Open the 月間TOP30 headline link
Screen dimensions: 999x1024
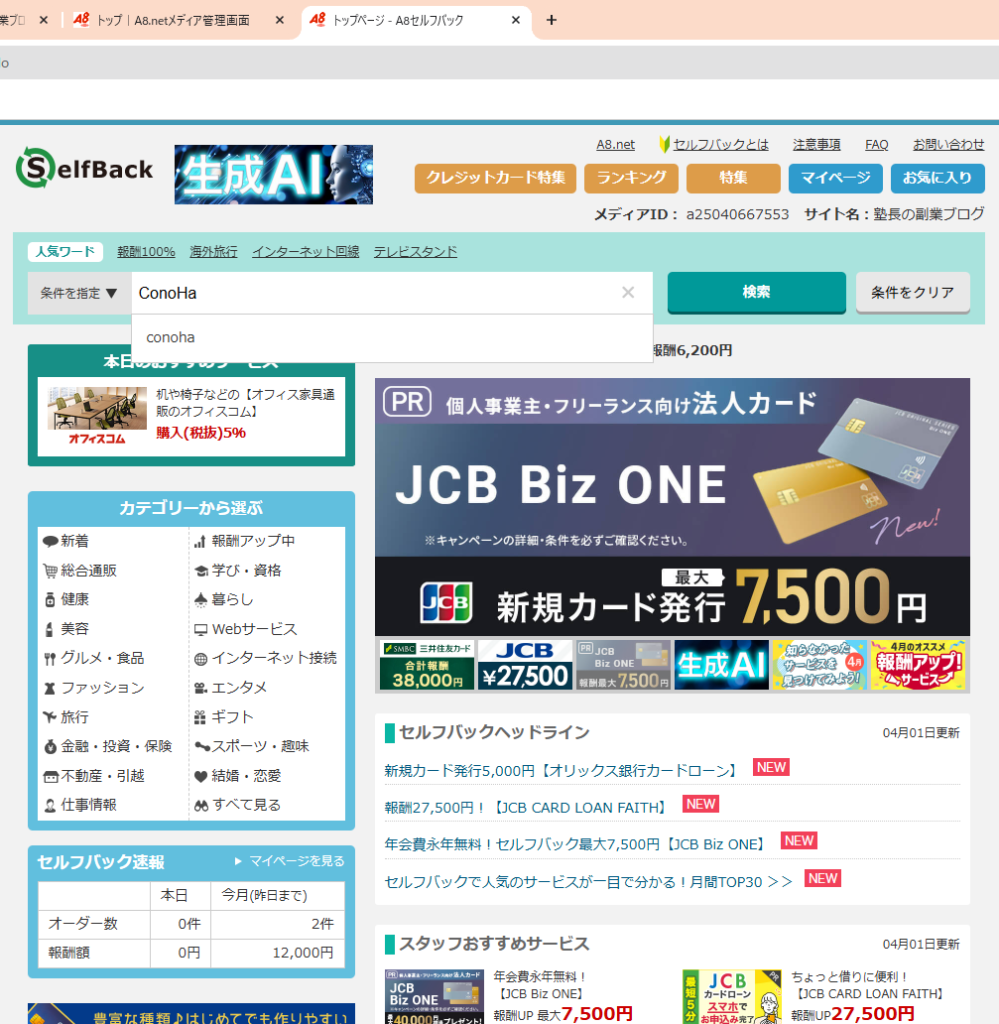588,882
